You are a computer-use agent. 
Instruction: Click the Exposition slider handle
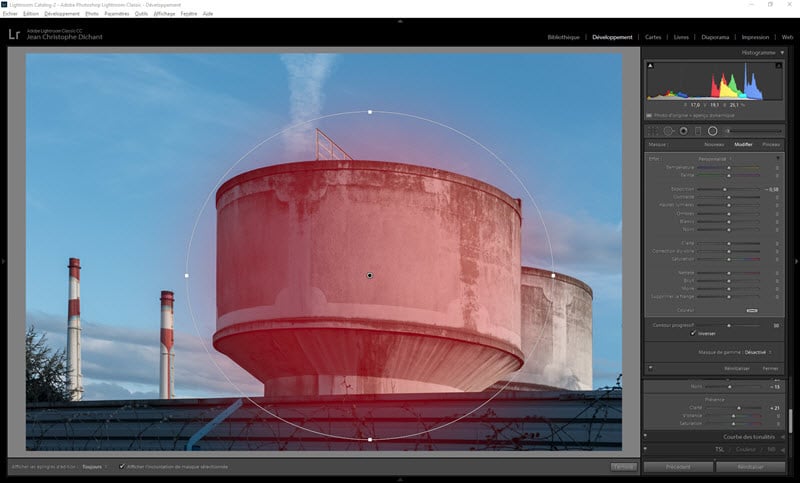(x=724, y=189)
